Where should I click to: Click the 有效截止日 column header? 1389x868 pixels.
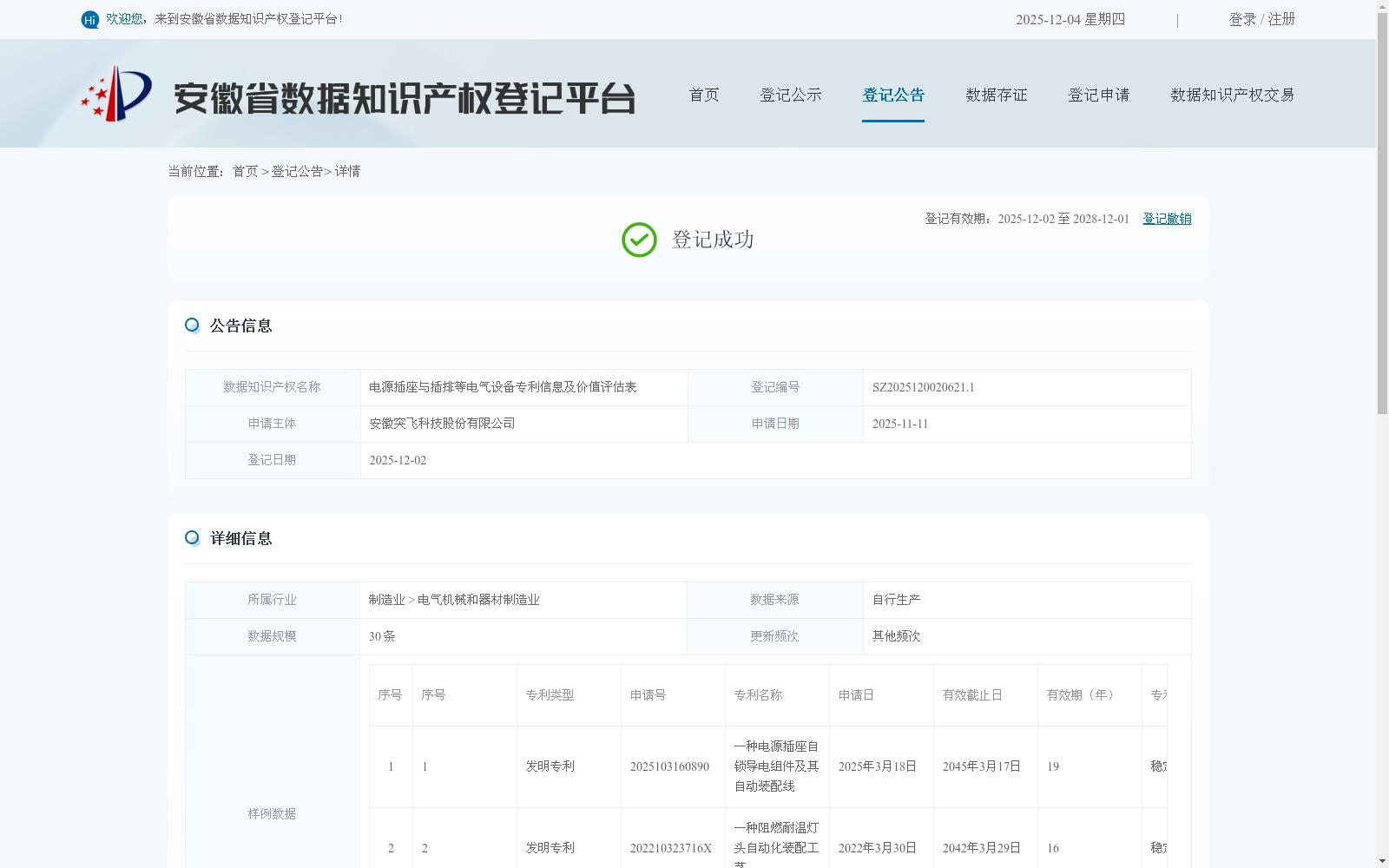point(972,695)
